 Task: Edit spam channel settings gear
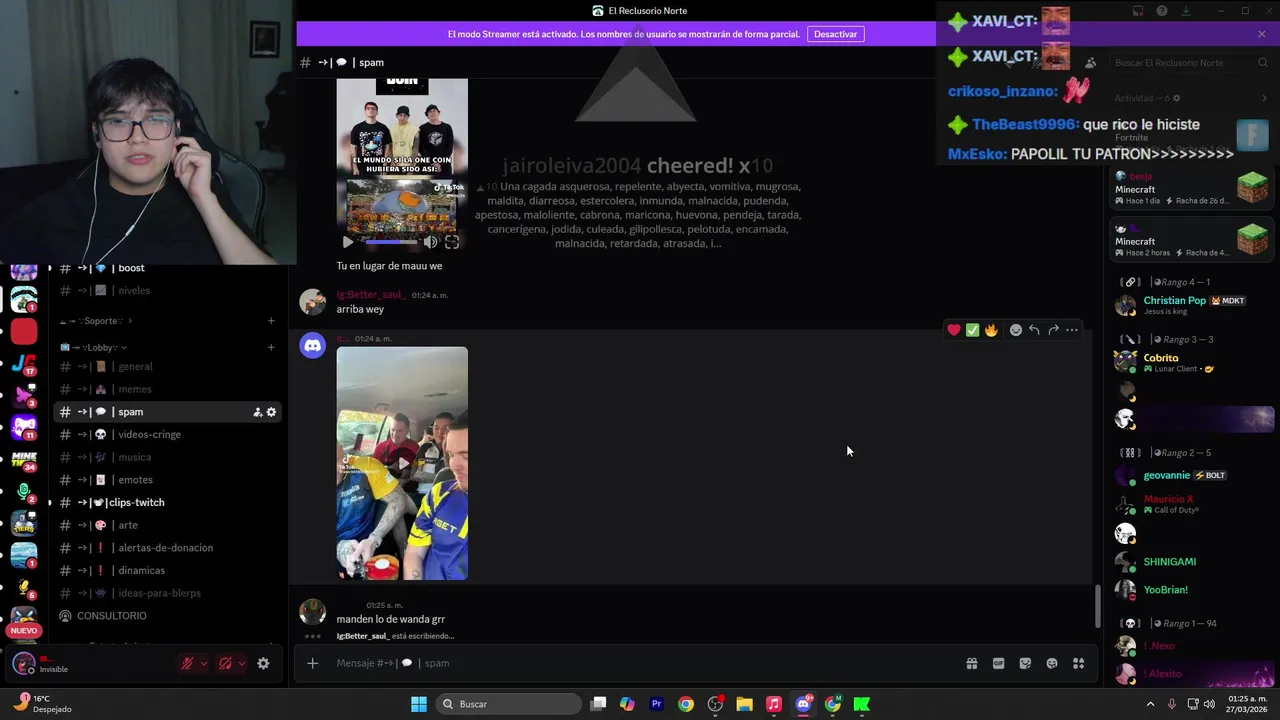click(x=271, y=412)
